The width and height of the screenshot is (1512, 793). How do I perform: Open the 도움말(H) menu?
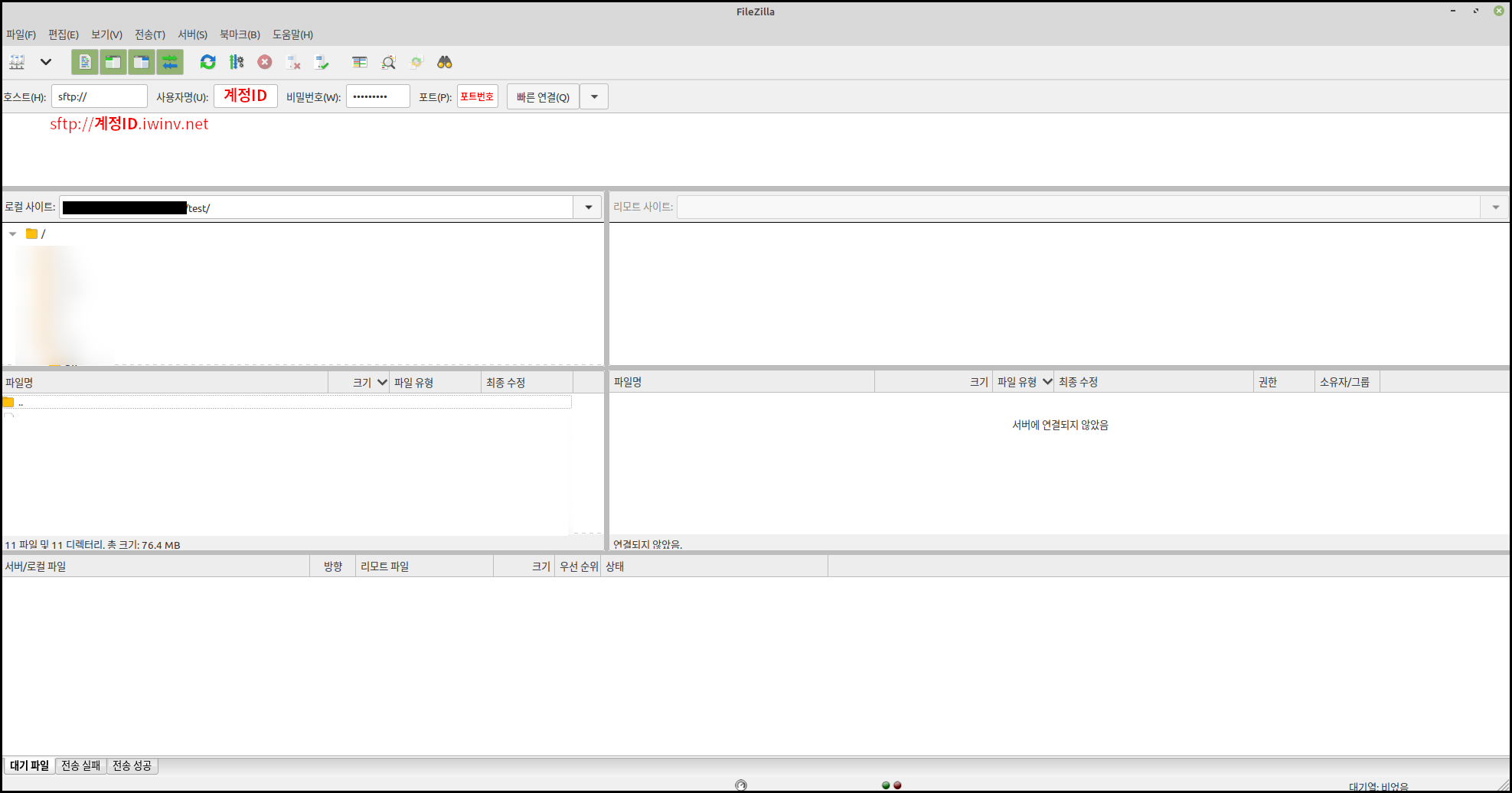click(292, 34)
